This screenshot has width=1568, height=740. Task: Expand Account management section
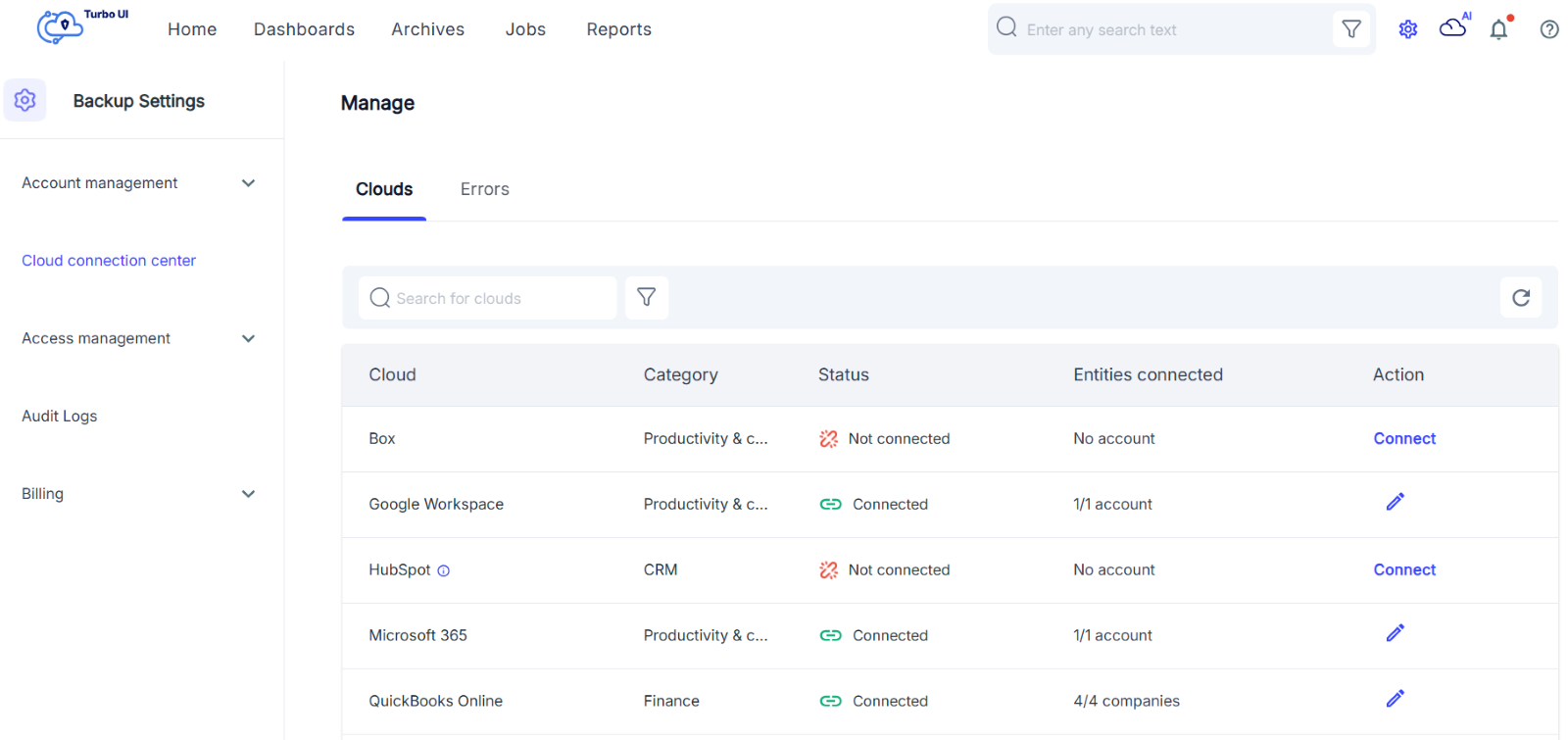[x=249, y=183]
